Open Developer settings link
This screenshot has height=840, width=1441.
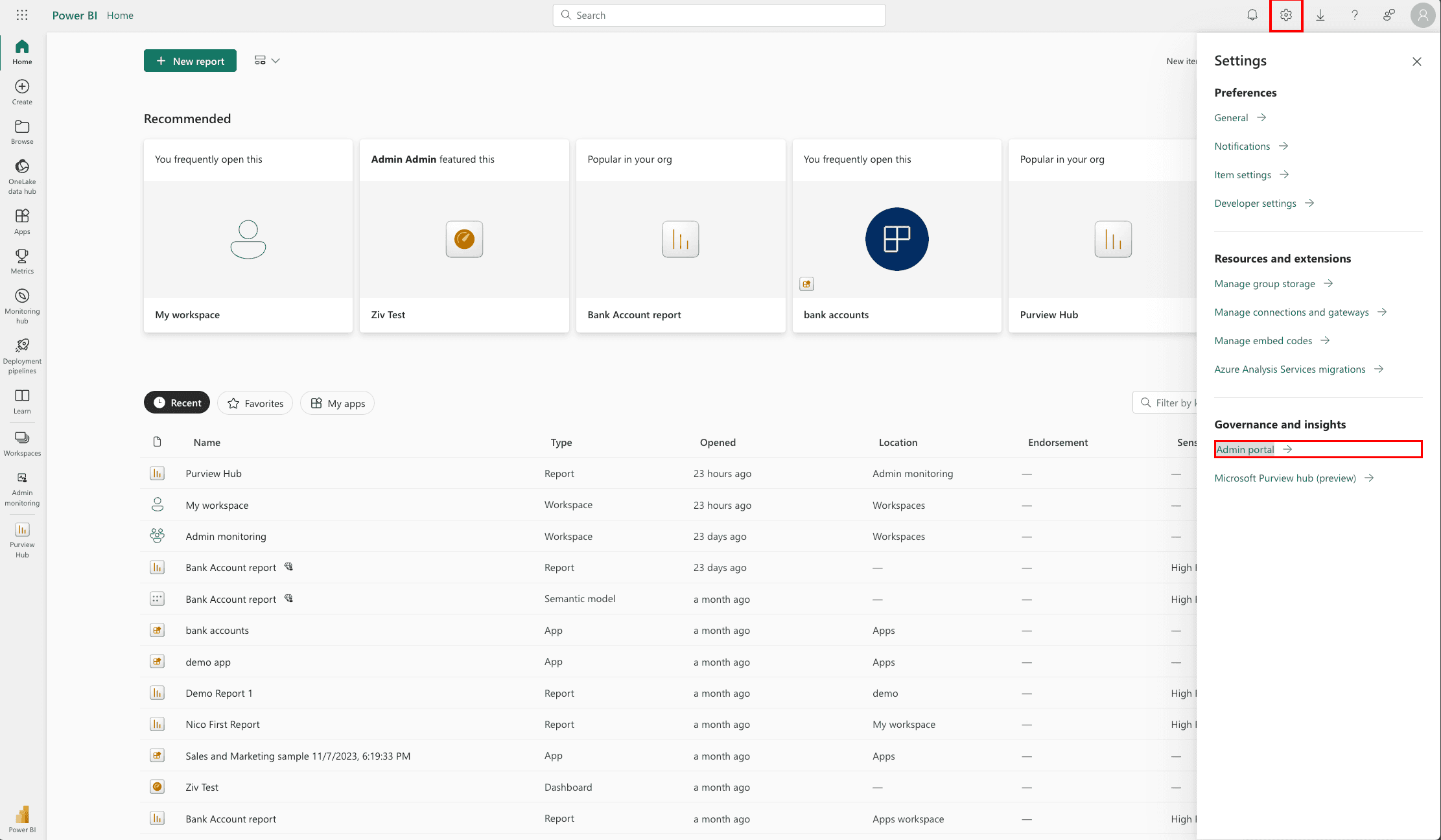point(1264,203)
